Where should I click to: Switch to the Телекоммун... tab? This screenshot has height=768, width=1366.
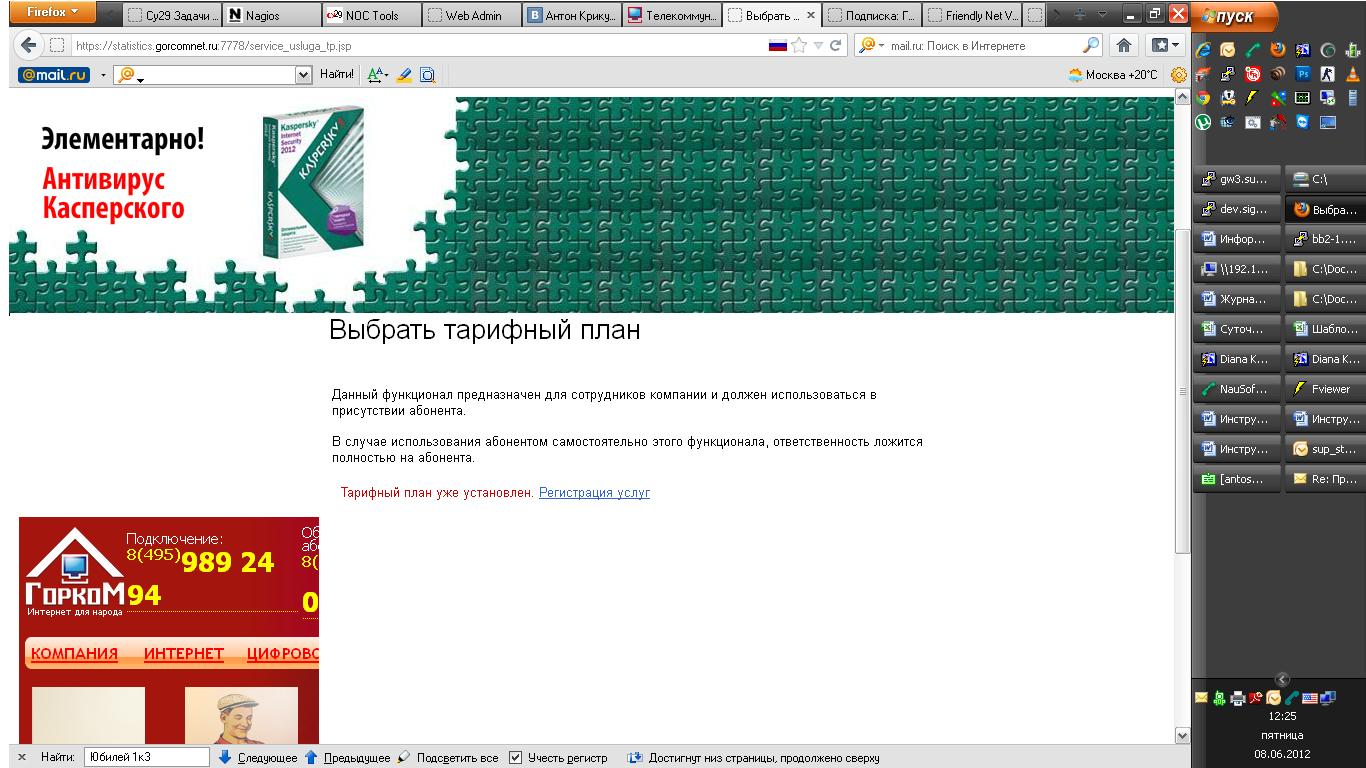coord(670,15)
